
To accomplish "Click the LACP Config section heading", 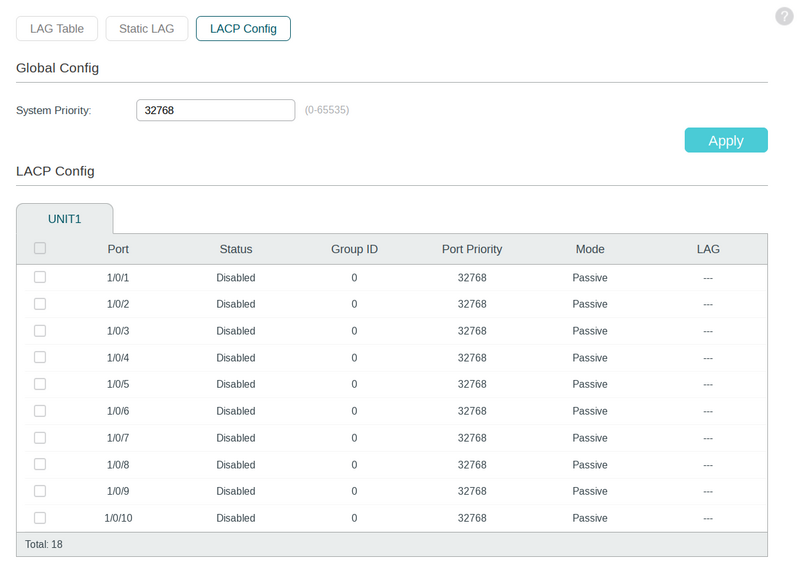I will [x=55, y=171].
